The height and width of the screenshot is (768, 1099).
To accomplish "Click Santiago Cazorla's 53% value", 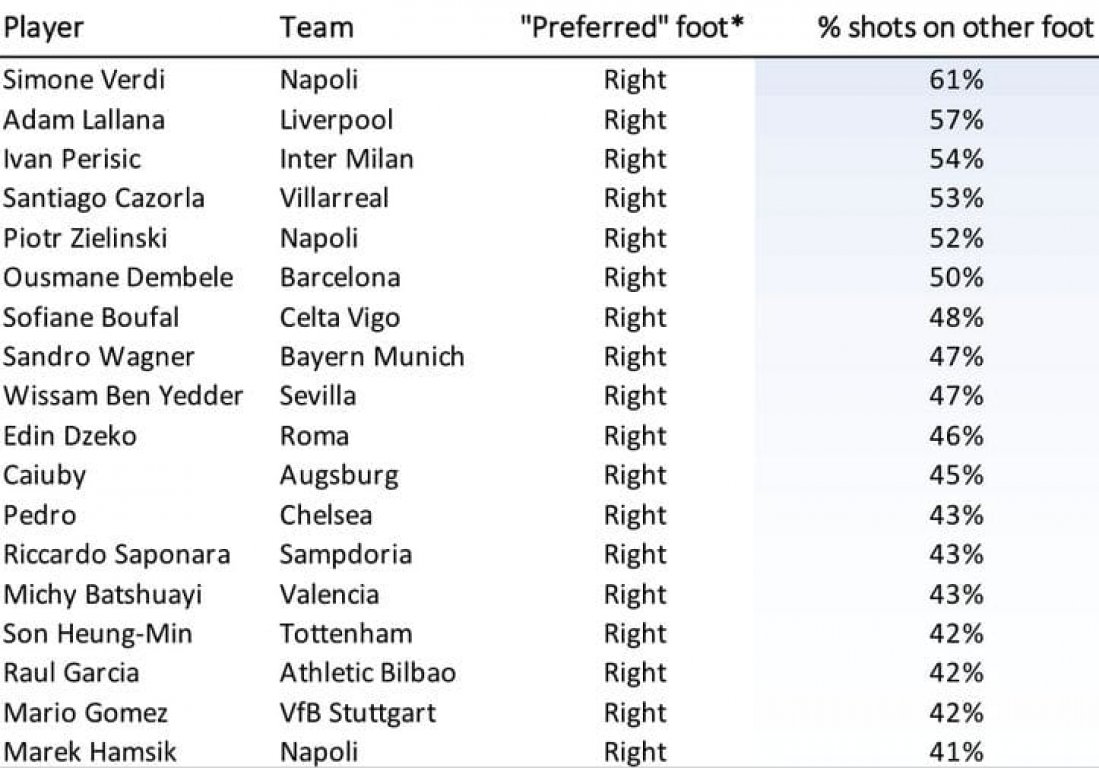I will point(956,198).
